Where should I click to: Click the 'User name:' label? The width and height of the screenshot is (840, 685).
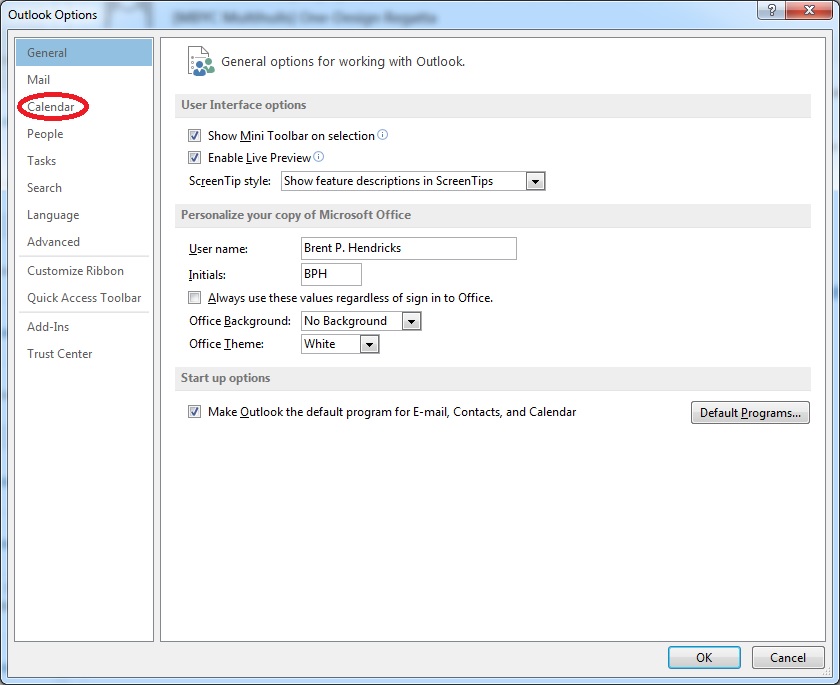[x=219, y=249]
